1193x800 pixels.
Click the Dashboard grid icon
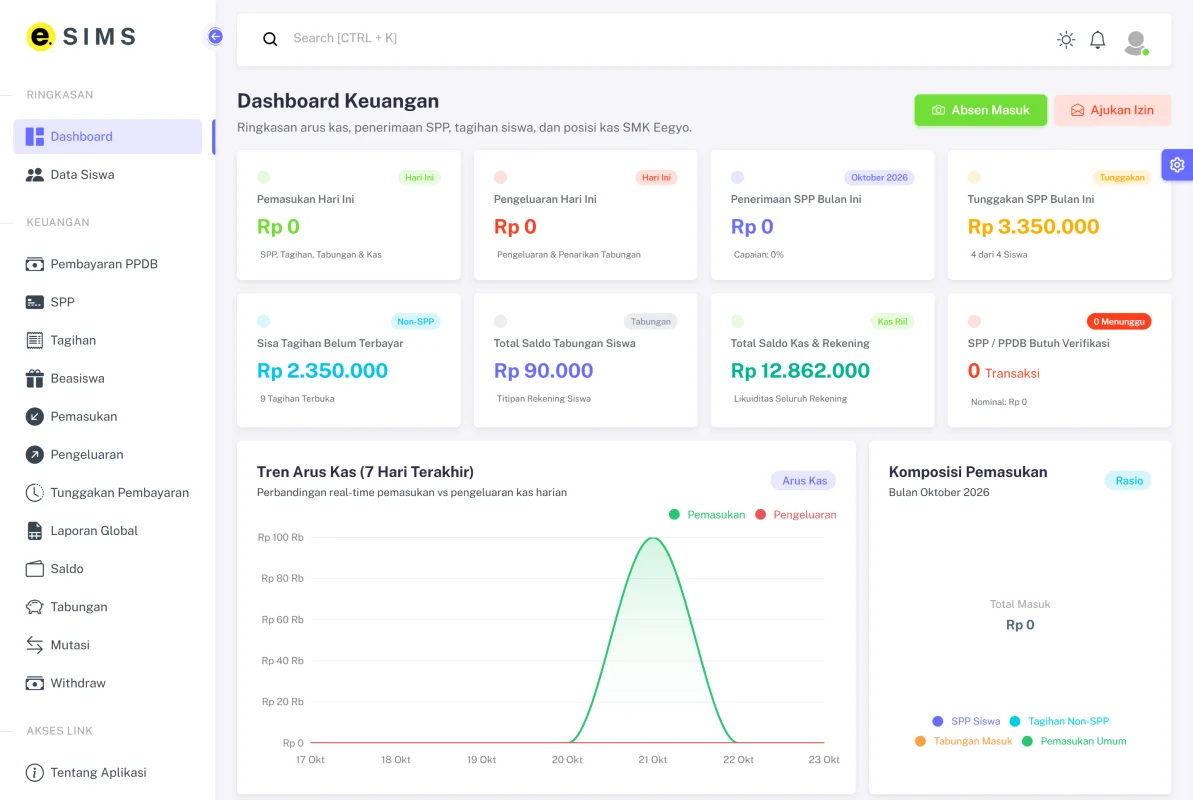[35, 136]
